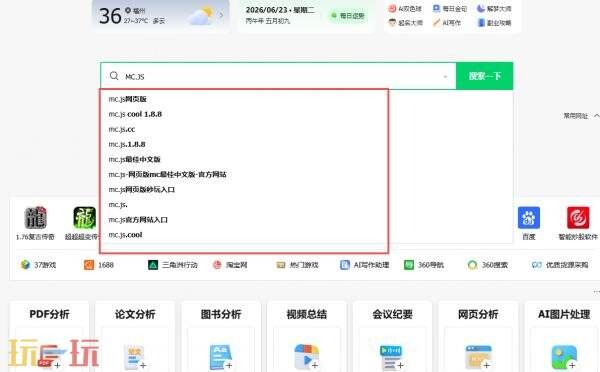Select the AI图片处理 tab
The height and width of the screenshot is (372, 600).
click(x=564, y=314)
